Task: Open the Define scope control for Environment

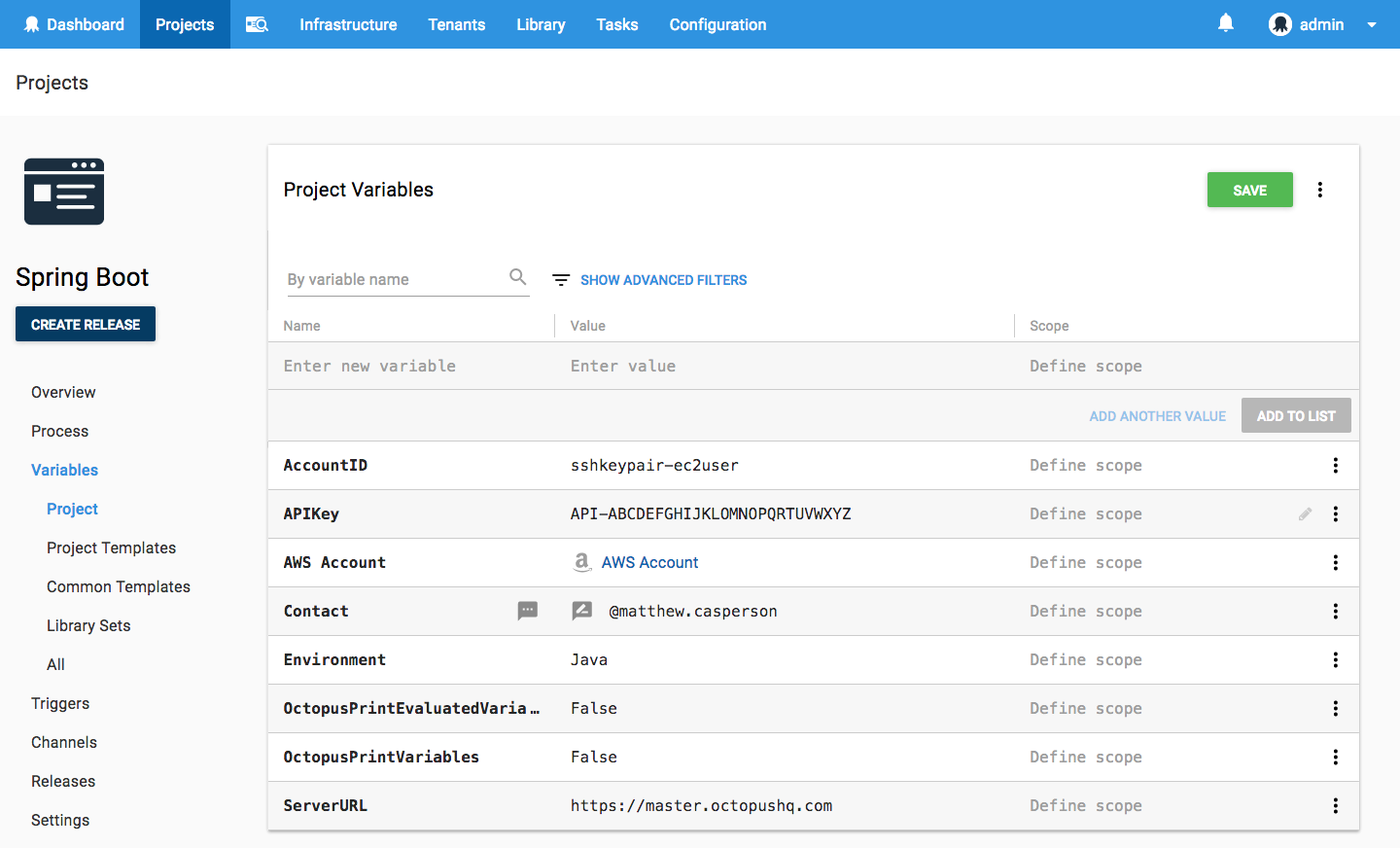Action: [1085, 659]
